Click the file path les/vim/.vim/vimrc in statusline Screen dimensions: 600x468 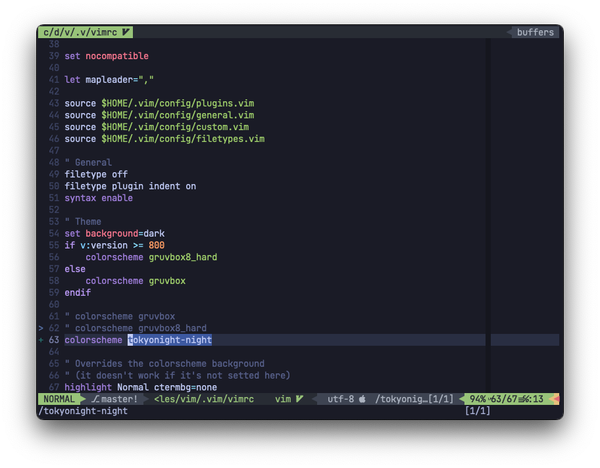tap(204, 399)
